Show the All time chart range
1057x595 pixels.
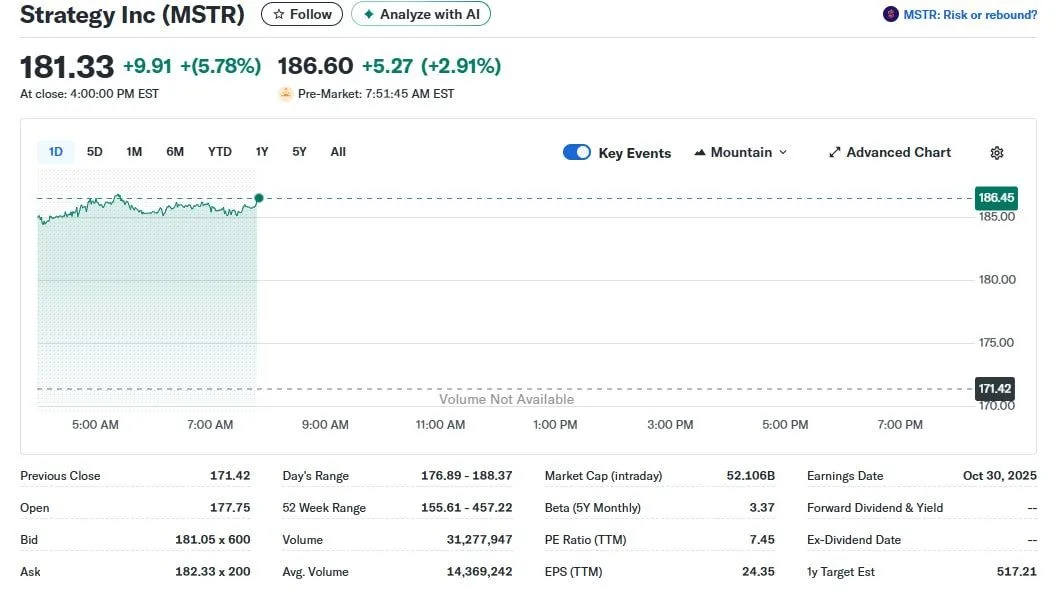pos(338,152)
